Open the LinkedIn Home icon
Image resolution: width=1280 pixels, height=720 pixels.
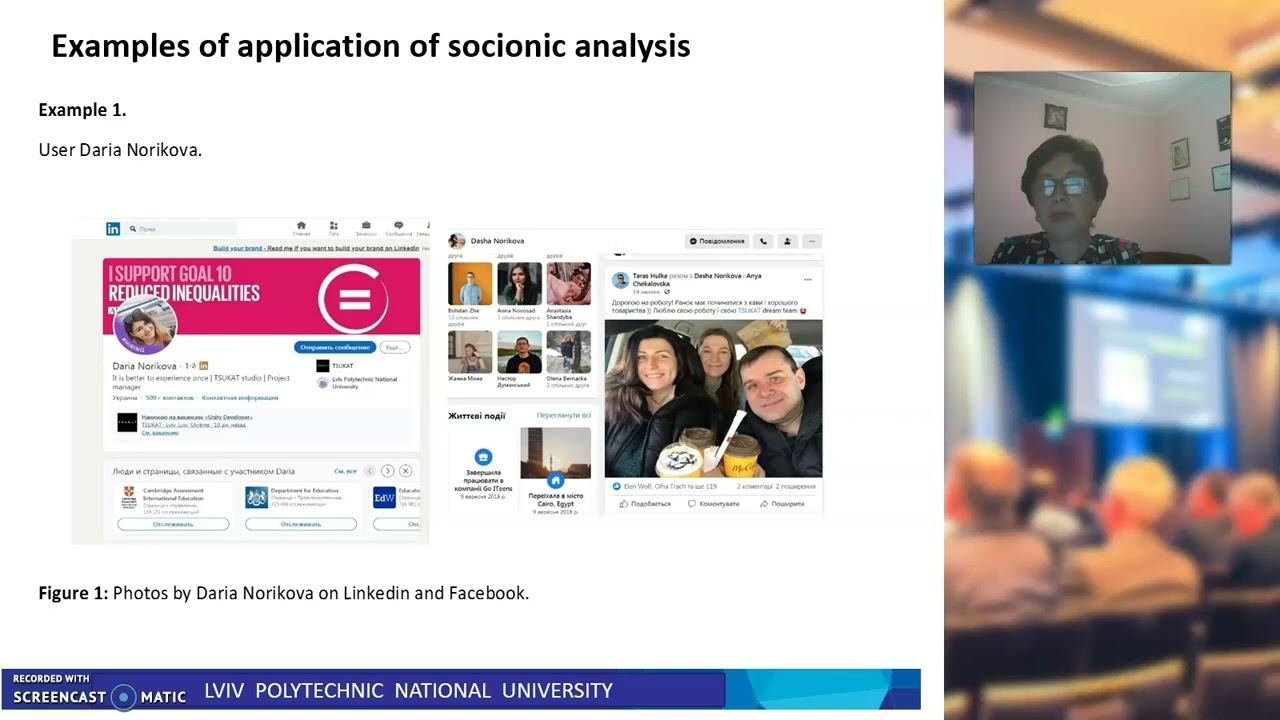point(301,229)
